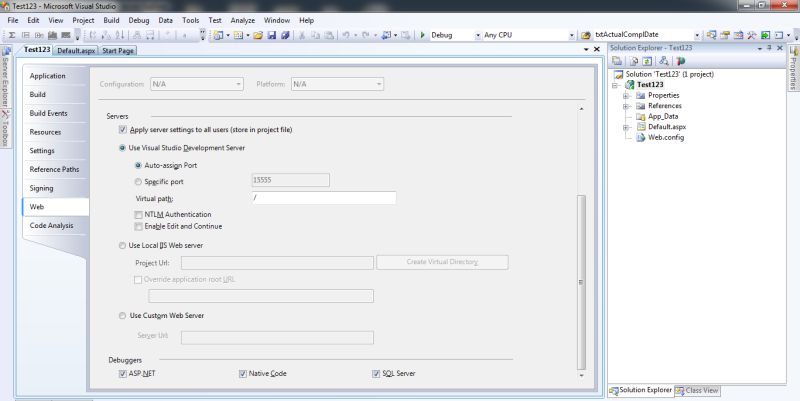Click the settings pane vertical scrollbar thumb
The width and height of the screenshot is (800, 401).
tap(581, 282)
